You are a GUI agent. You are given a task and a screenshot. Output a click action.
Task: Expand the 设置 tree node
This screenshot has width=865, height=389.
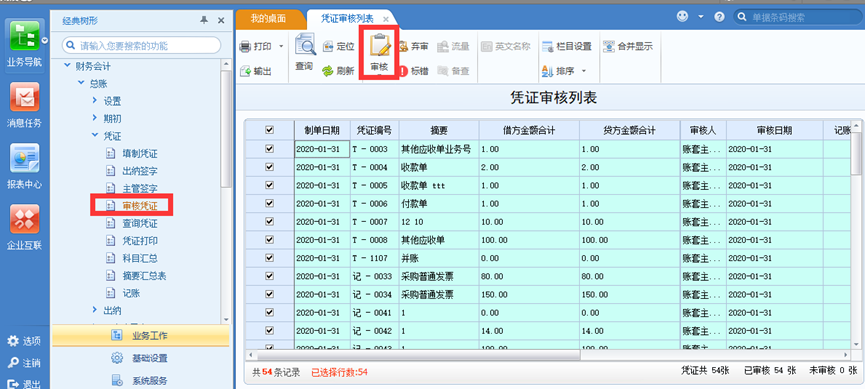point(94,101)
